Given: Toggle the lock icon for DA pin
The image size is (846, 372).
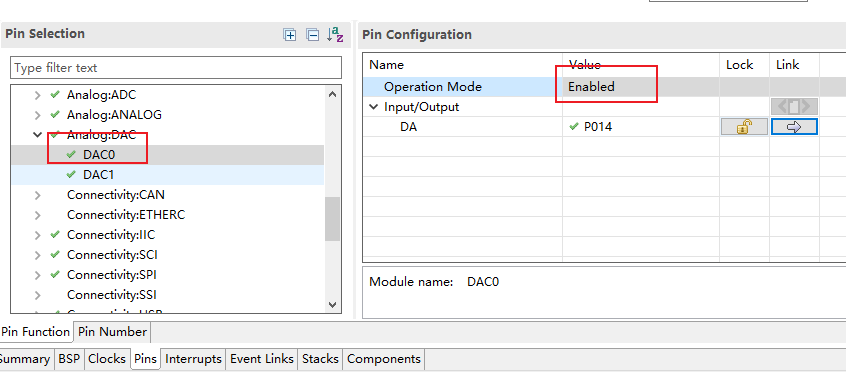Looking at the screenshot, I should [x=744, y=127].
